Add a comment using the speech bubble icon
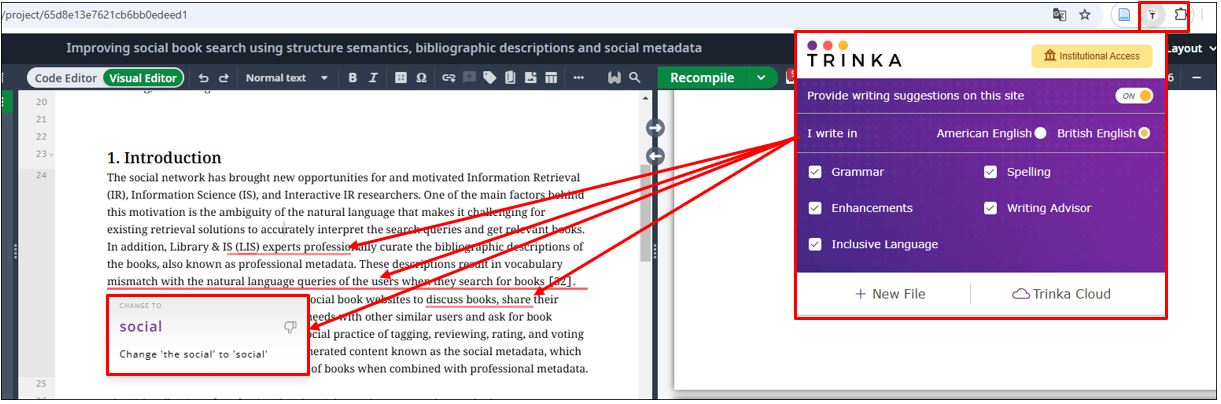Image resolution: width=1221 pixels, height=404 pixels. coord(469,78)
